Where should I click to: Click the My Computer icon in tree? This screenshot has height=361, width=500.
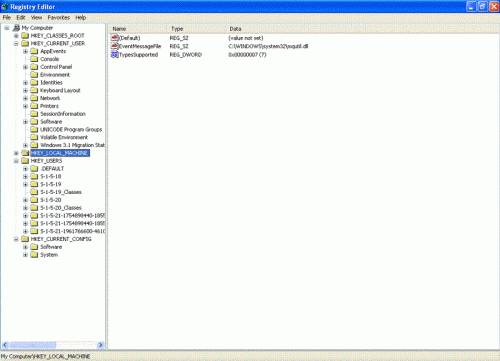point(16,28)
